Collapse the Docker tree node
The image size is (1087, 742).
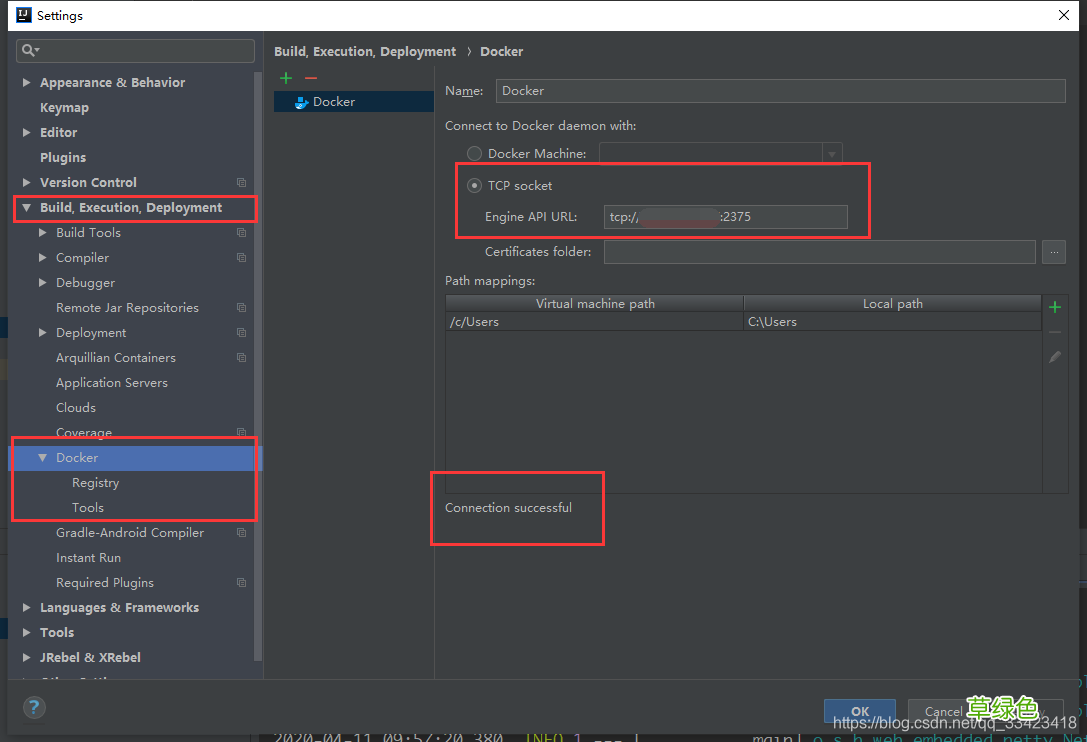42,458
